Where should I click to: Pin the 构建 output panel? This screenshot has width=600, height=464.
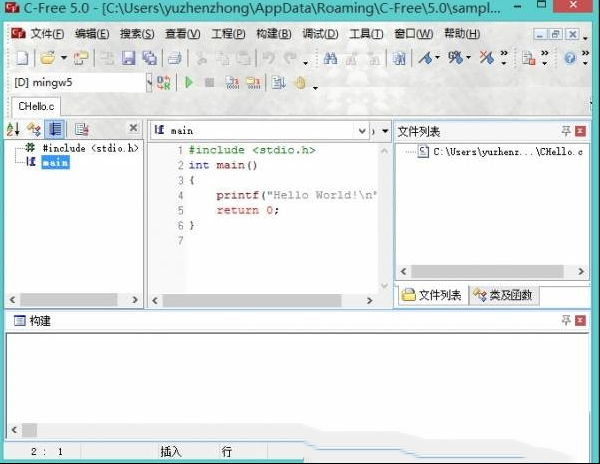(566, 320)
